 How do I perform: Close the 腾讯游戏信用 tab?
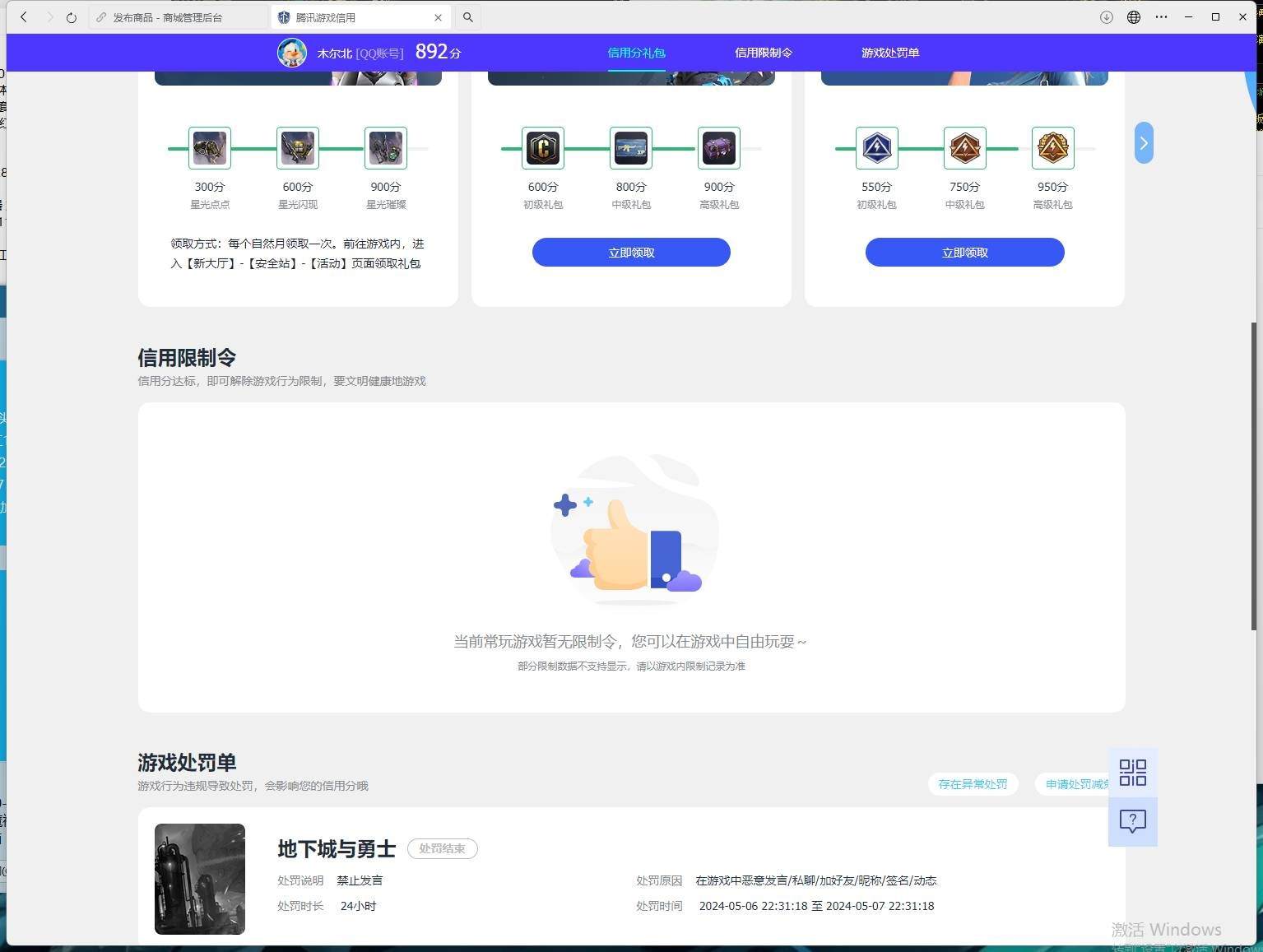438,17
